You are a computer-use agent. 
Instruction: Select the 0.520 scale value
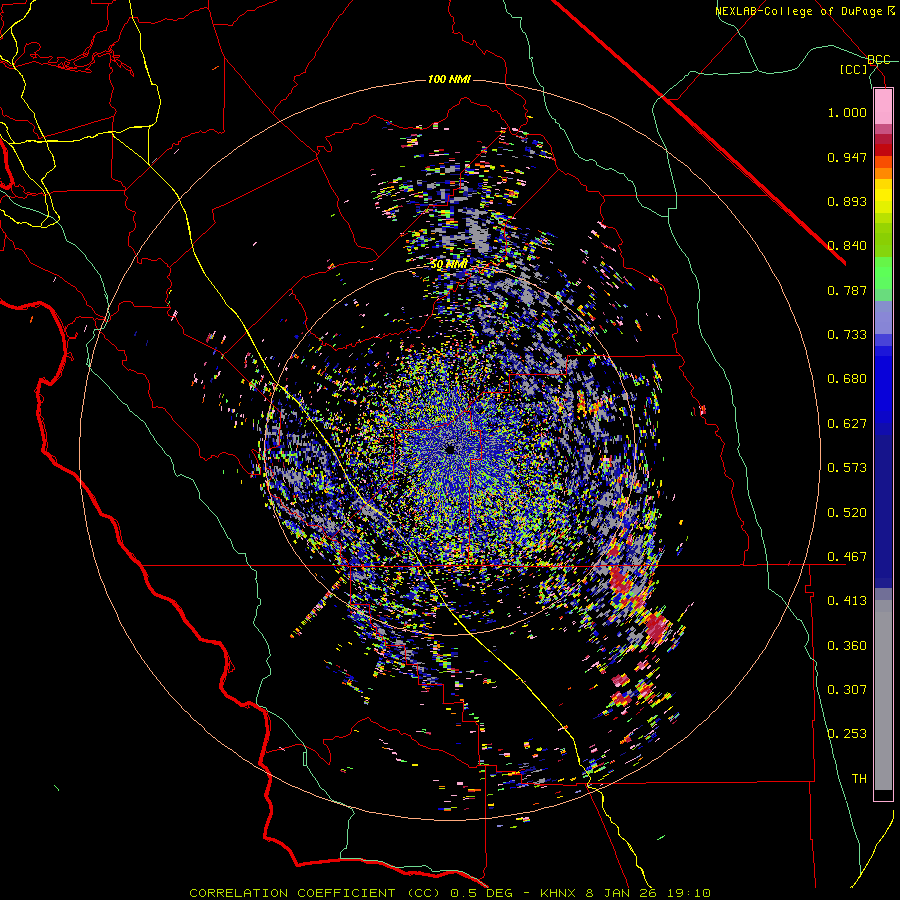click(x=847, y=513)
